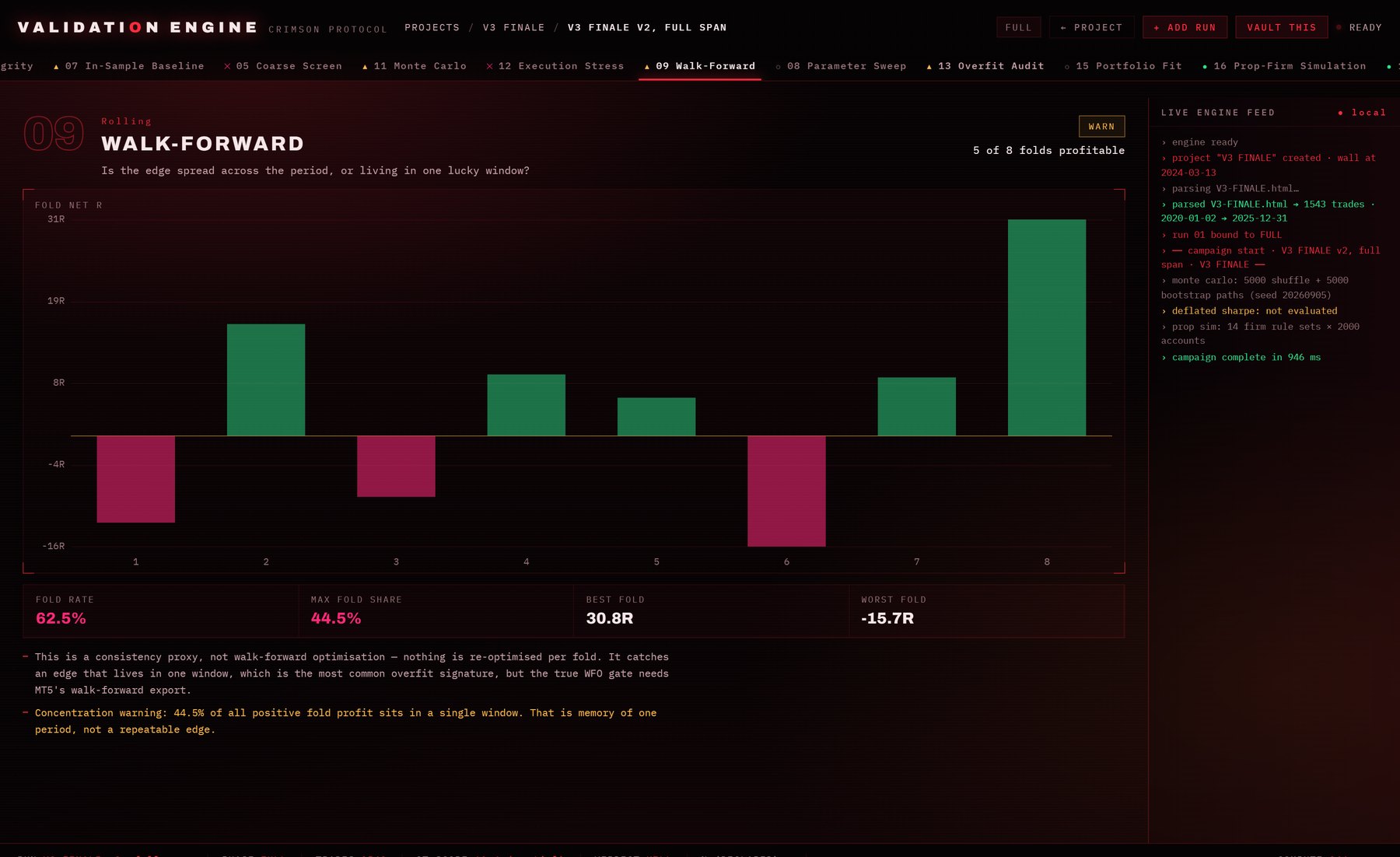Image resolution: width=1400 pixels, height=857 pixels.
Task: Open the PROJECTS breadcrumb link
Action: click(x=432, y=27)
